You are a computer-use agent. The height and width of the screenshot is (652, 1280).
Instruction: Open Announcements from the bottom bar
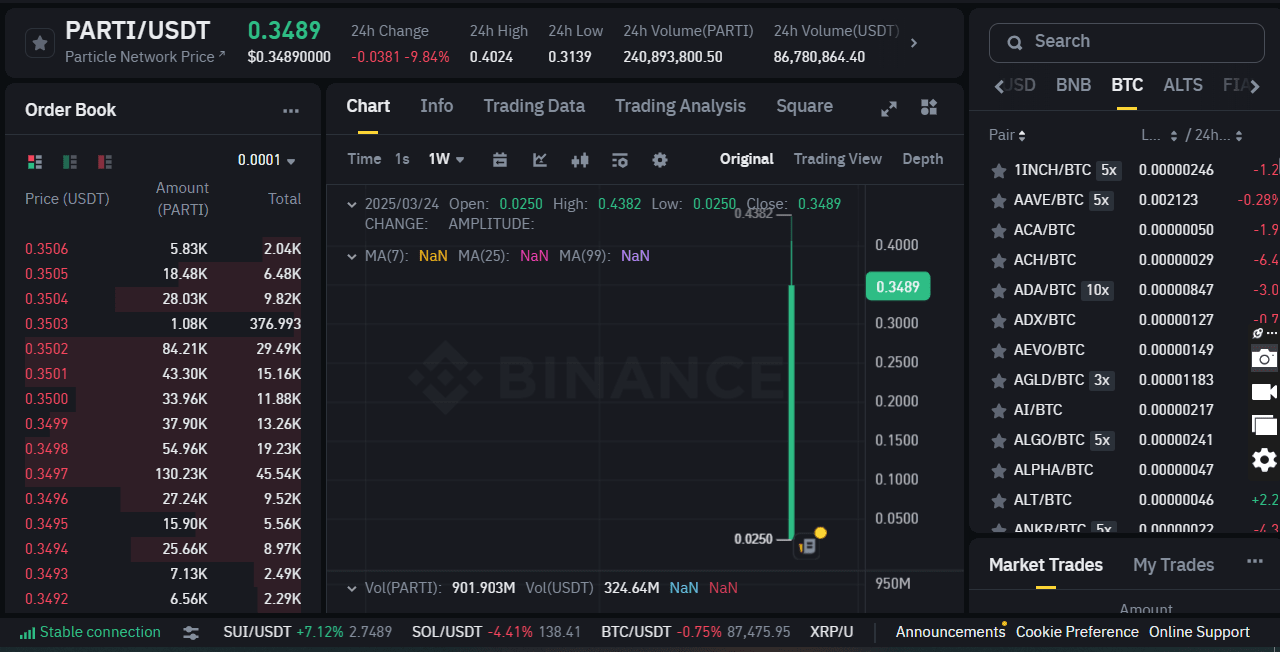coord(950,631)
